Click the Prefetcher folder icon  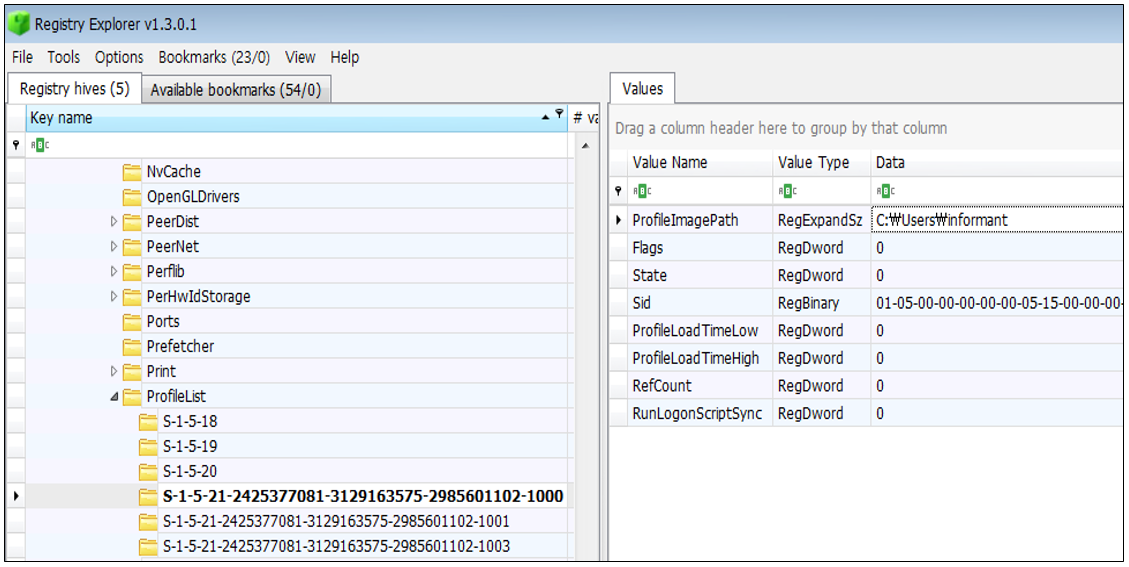pos(132,347)
